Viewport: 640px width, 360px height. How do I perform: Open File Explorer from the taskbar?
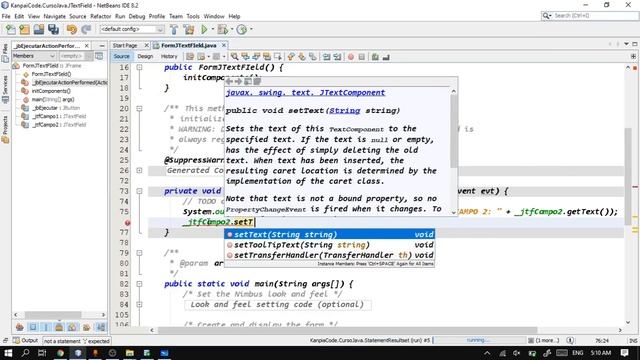click(129, 353)
